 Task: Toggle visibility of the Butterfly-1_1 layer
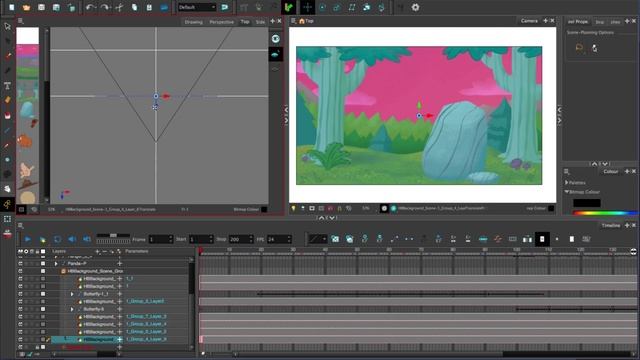pos(20,294)
